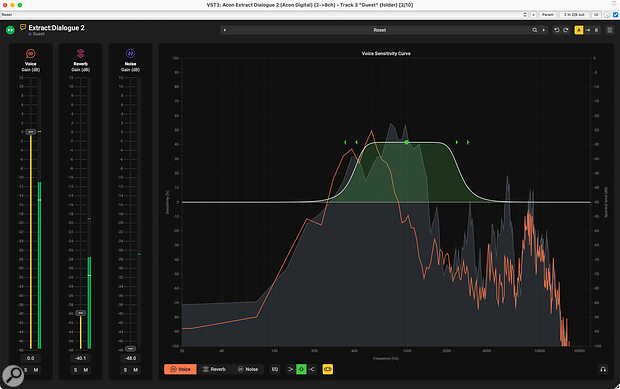Click the outer right green curve arrow handle
Image resolution: width=620 pixels, height=389 pixels.
pyautogui.click(x=468, y=142)
